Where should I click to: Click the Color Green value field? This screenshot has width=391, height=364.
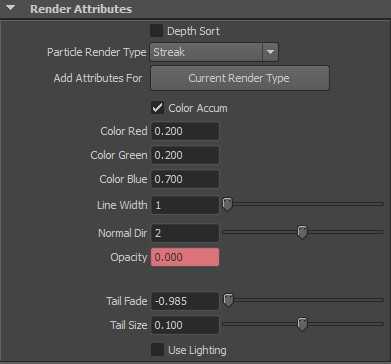pyautogui.click(x=185, y=155)
